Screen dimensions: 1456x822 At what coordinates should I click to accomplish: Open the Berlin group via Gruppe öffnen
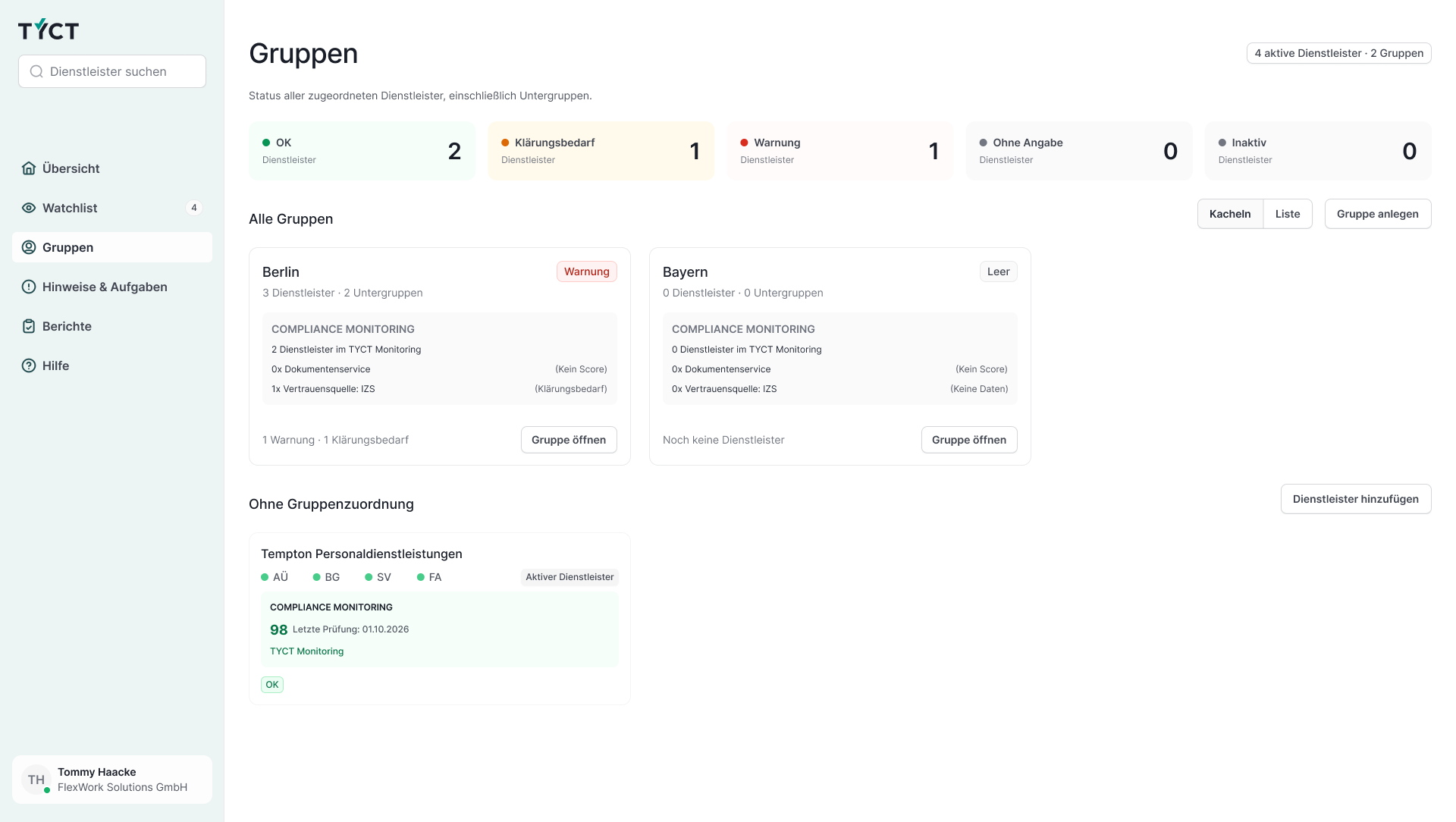(x=569, y=440)
